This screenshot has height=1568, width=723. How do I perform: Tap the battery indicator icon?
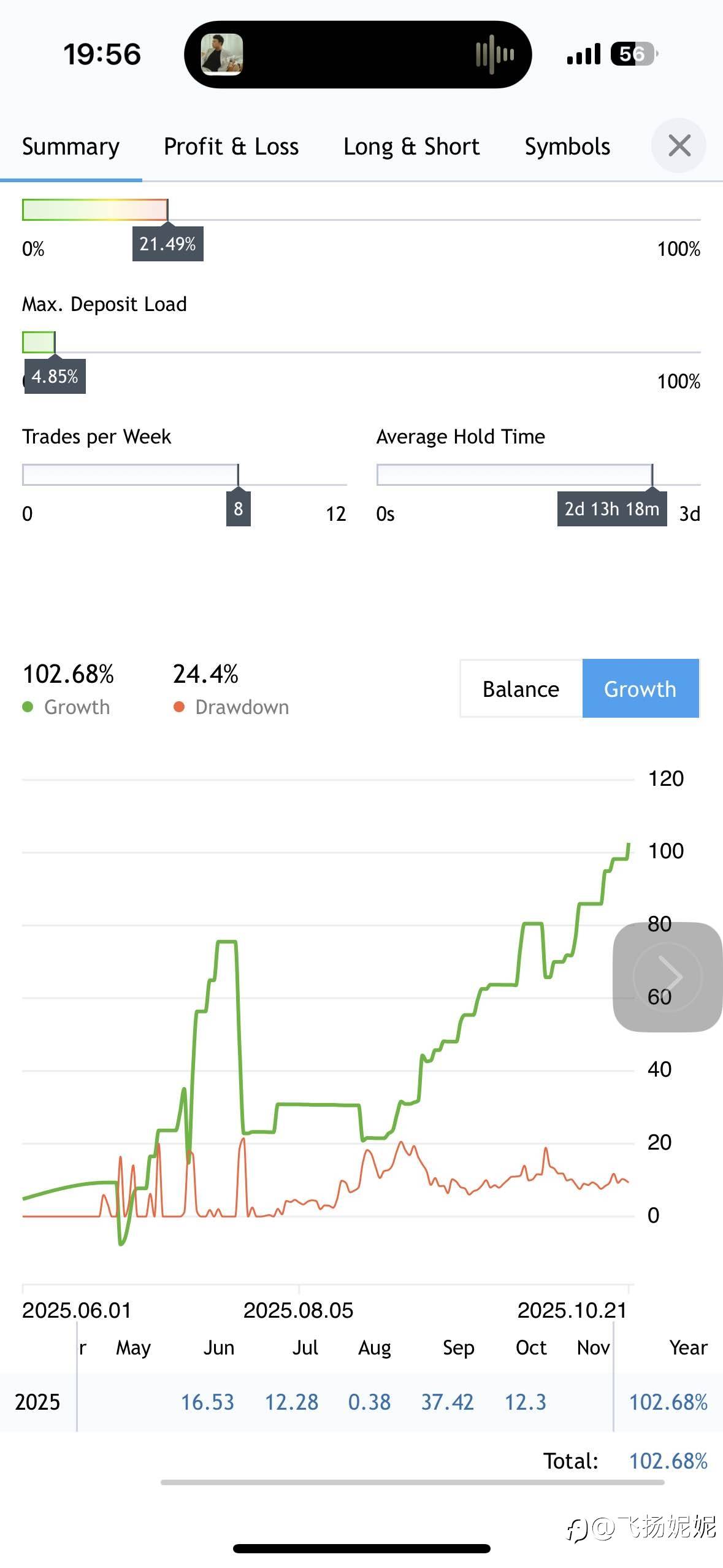pos(633,54)
